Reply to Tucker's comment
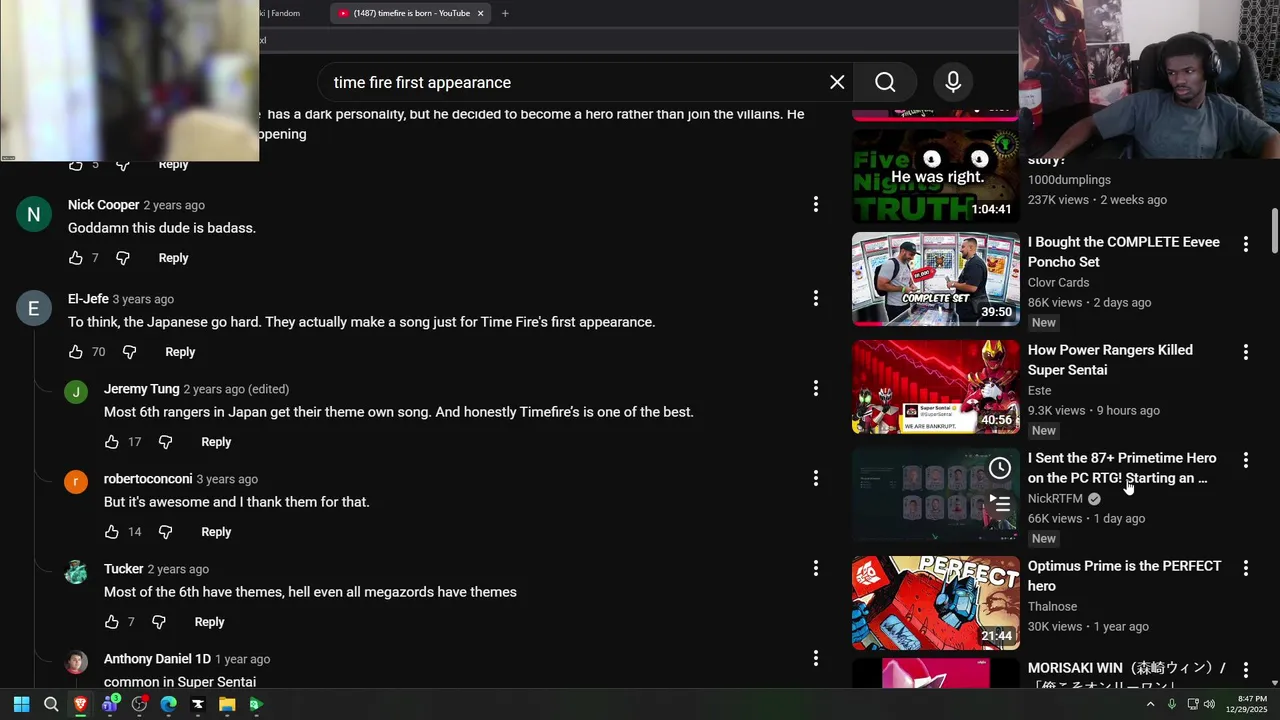 point(209,622)
